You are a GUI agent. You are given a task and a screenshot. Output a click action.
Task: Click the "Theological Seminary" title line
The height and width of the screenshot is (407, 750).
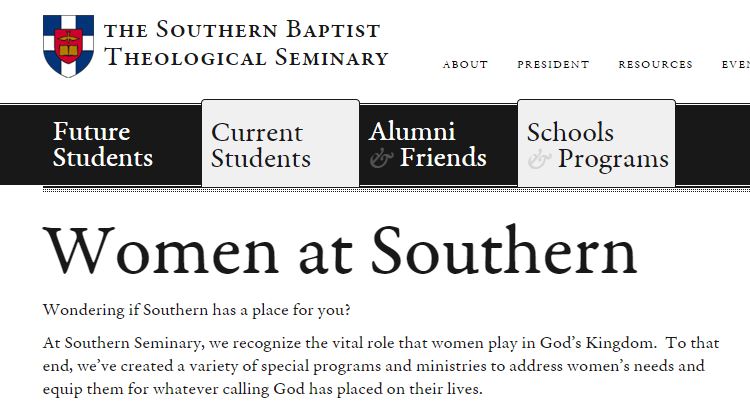coord(246,58)
